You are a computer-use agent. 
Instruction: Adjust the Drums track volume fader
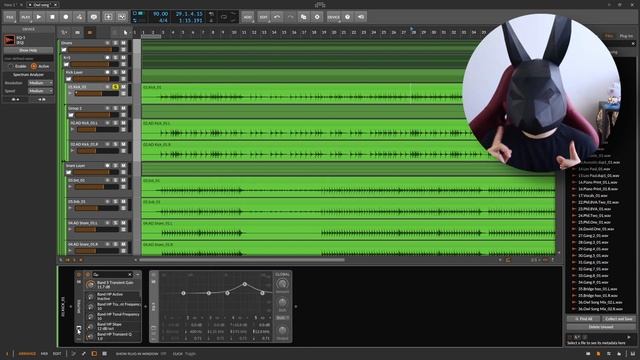(93, 50)
